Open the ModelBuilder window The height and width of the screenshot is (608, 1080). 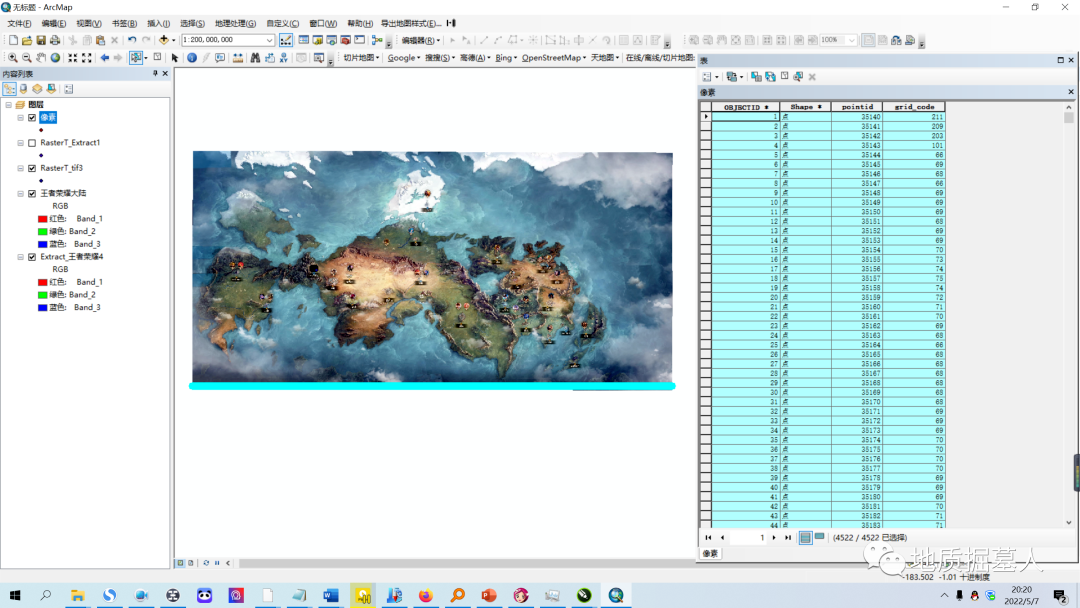377,40
